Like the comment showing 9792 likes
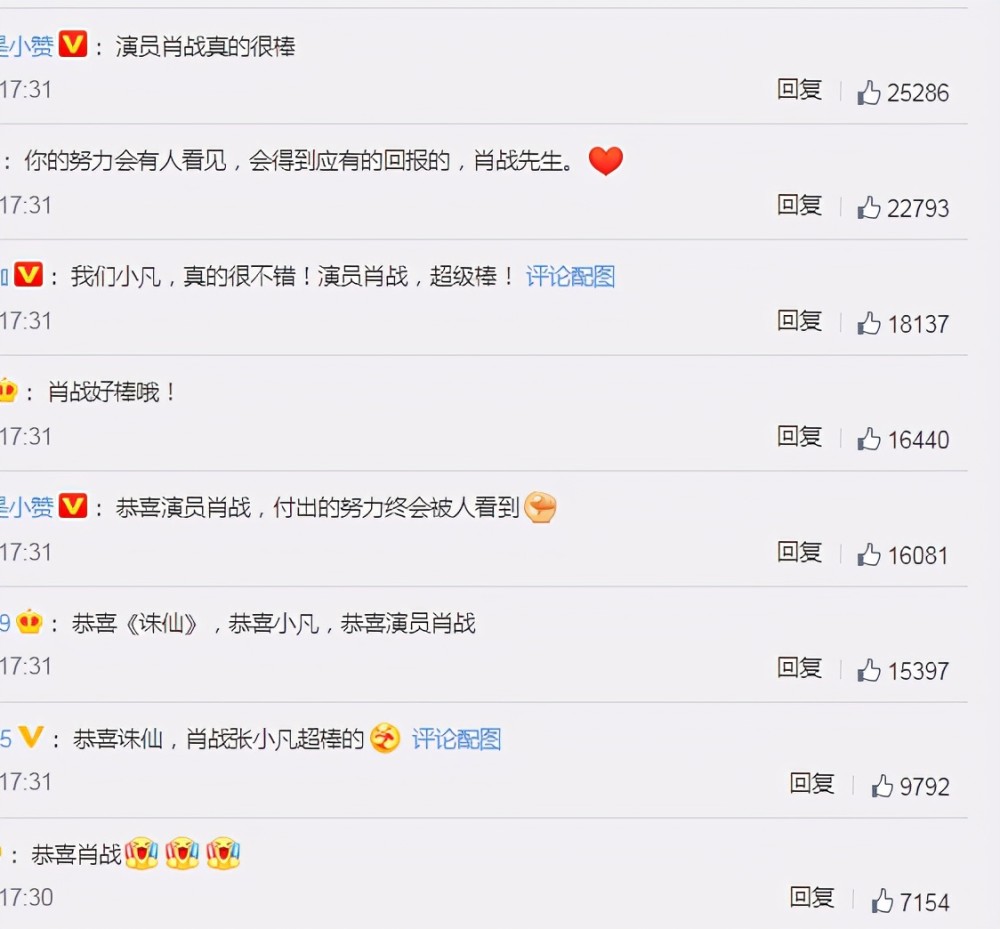1000x929 pixels. [882, 786]
